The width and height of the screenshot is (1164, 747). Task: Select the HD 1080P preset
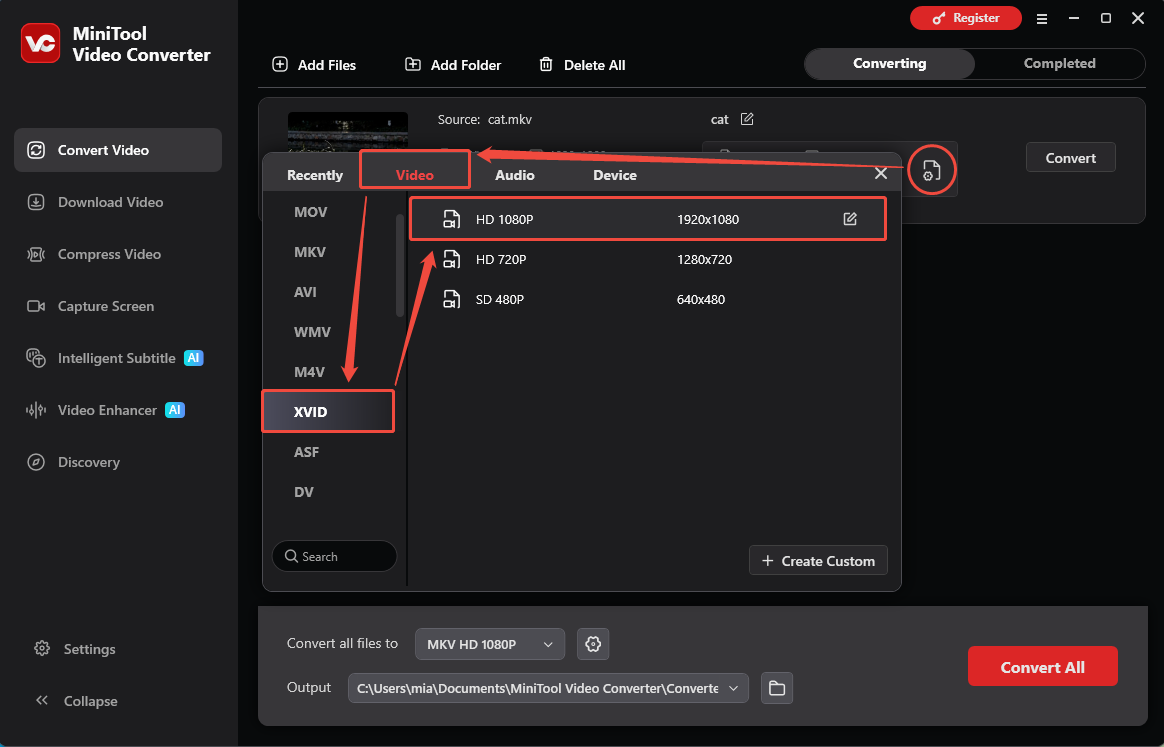[647, 219]
